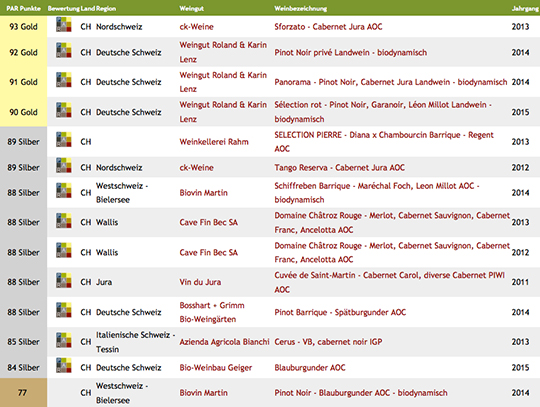
Task: Click rating icon for Bosshart + Grimm row
Action: [64, 310]
